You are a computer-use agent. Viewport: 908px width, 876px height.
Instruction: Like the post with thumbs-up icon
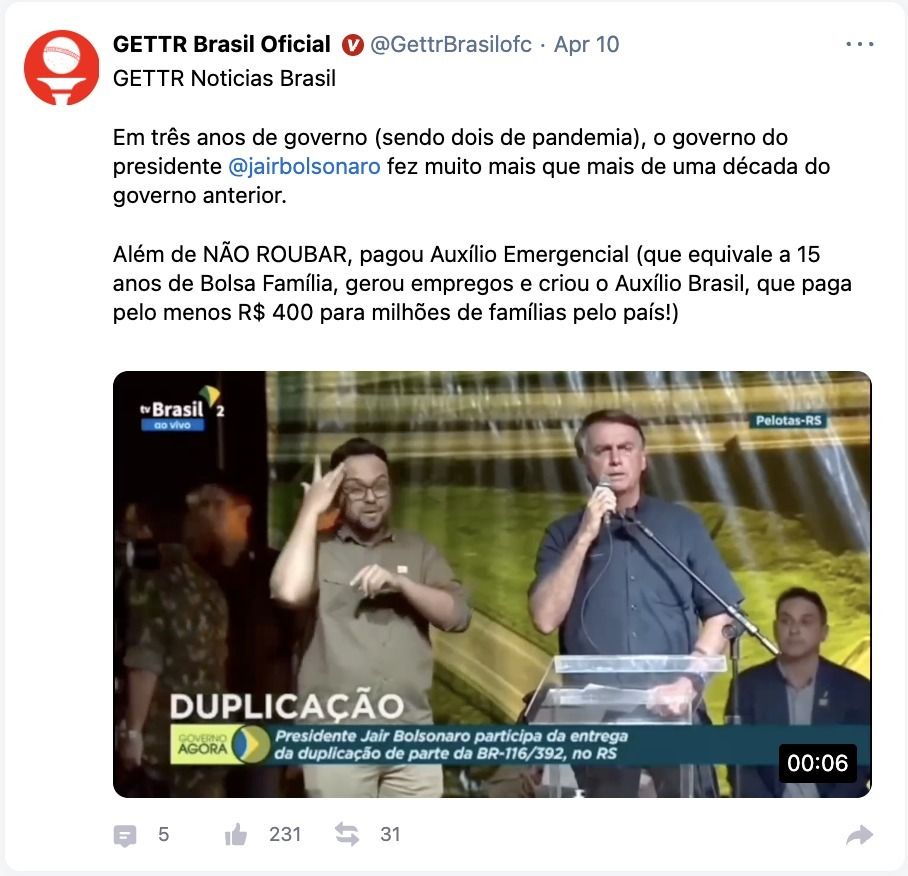click(236, 834)
